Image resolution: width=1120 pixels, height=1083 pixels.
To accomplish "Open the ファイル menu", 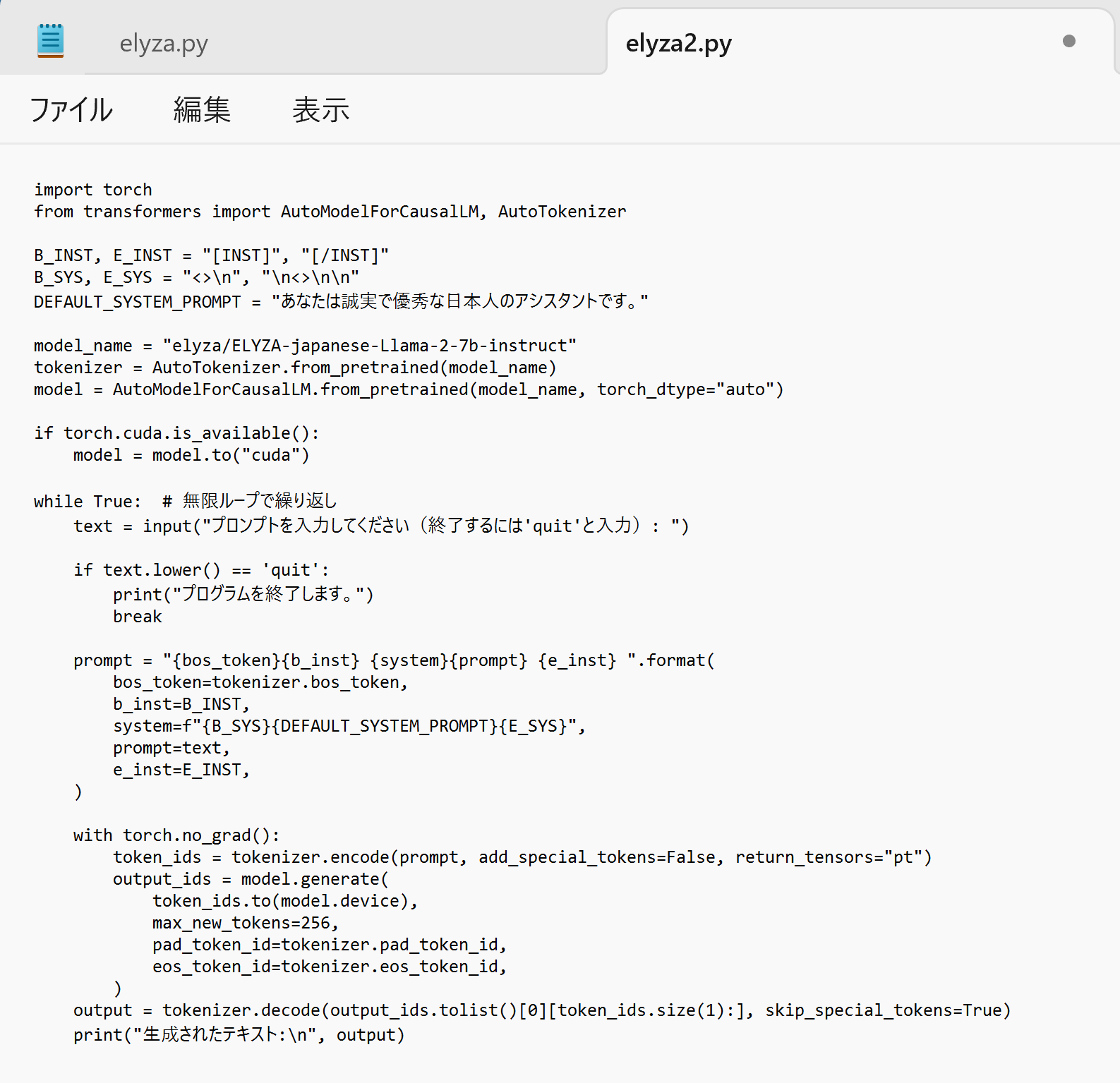I will [x=71, y=109].
